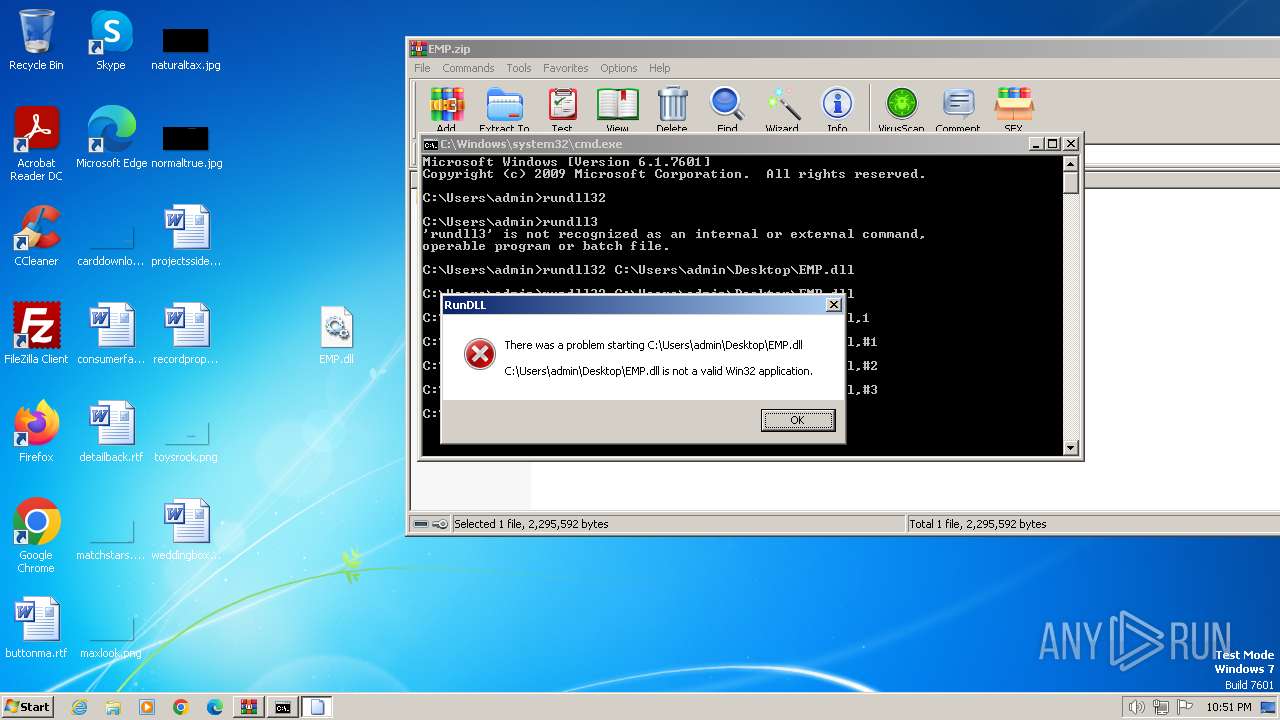Minimize the cmd.exe window
Image resolution: width=1280 pixels, height=720 pixels.
point(1037,144)
